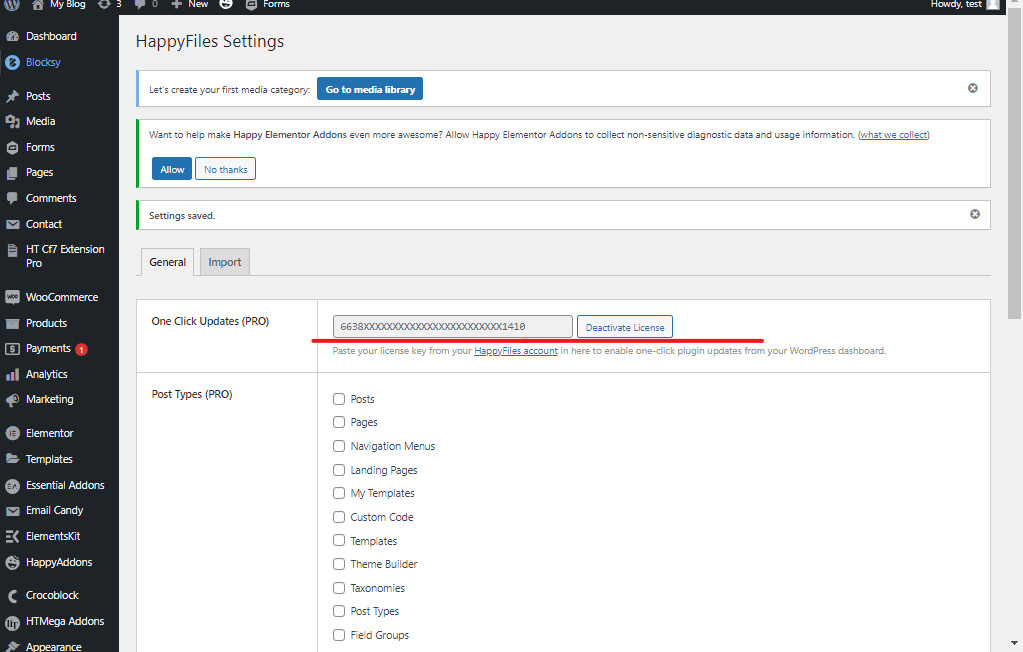Image resolution: width=1023 pixels, height=652 pixels.
Task: Click the HTMega Addons icon
Action: tap(12, 622)
